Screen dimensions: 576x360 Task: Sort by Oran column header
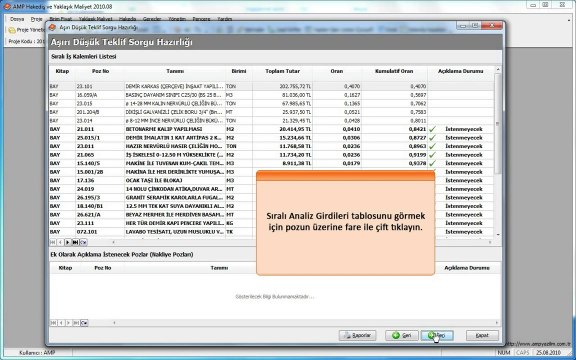tap(337, 71)
